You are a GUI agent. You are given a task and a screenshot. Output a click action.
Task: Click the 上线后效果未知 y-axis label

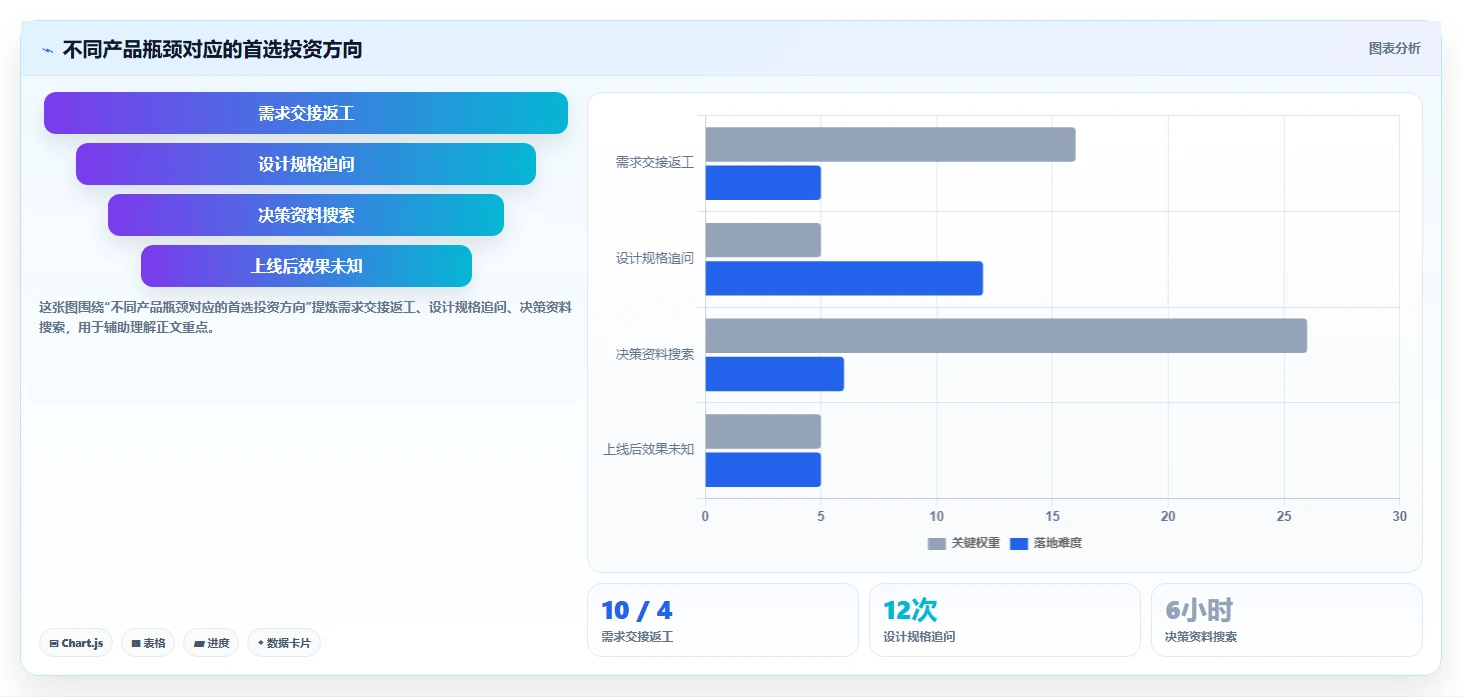648,449
